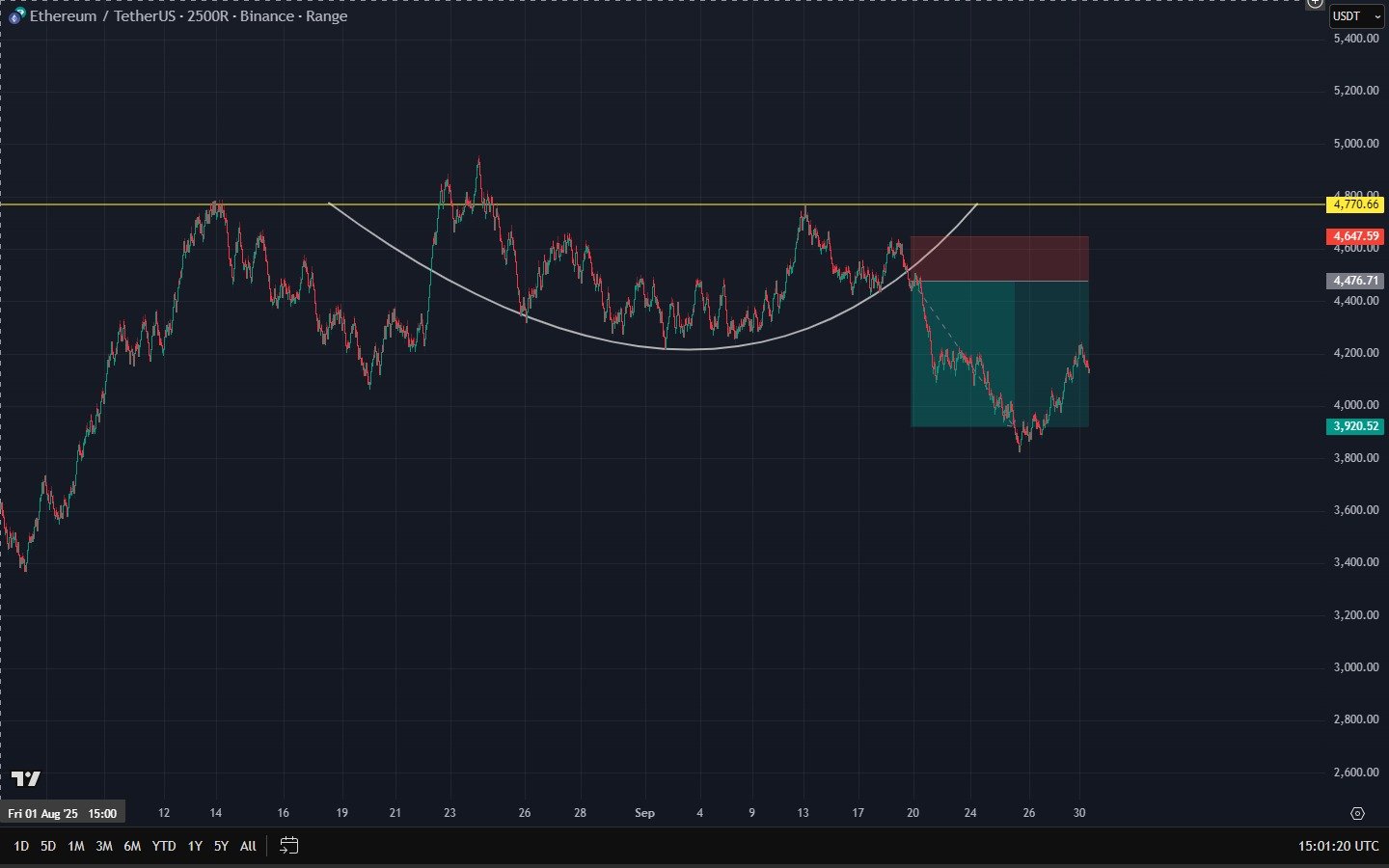Open chart settings hexagon gear icon
This screenshot has width=1389, height=868.
[x=1357, y=813]
